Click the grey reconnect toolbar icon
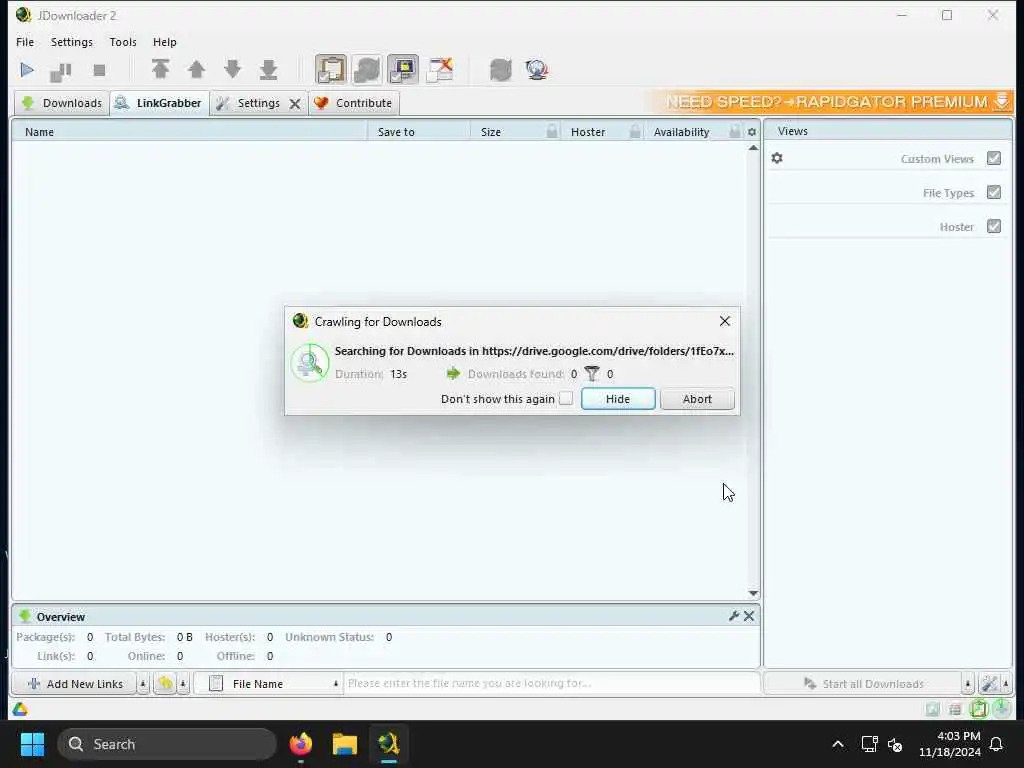This screenshot has width=1024, height=768. pyautogui.click(x=501, y=69)
